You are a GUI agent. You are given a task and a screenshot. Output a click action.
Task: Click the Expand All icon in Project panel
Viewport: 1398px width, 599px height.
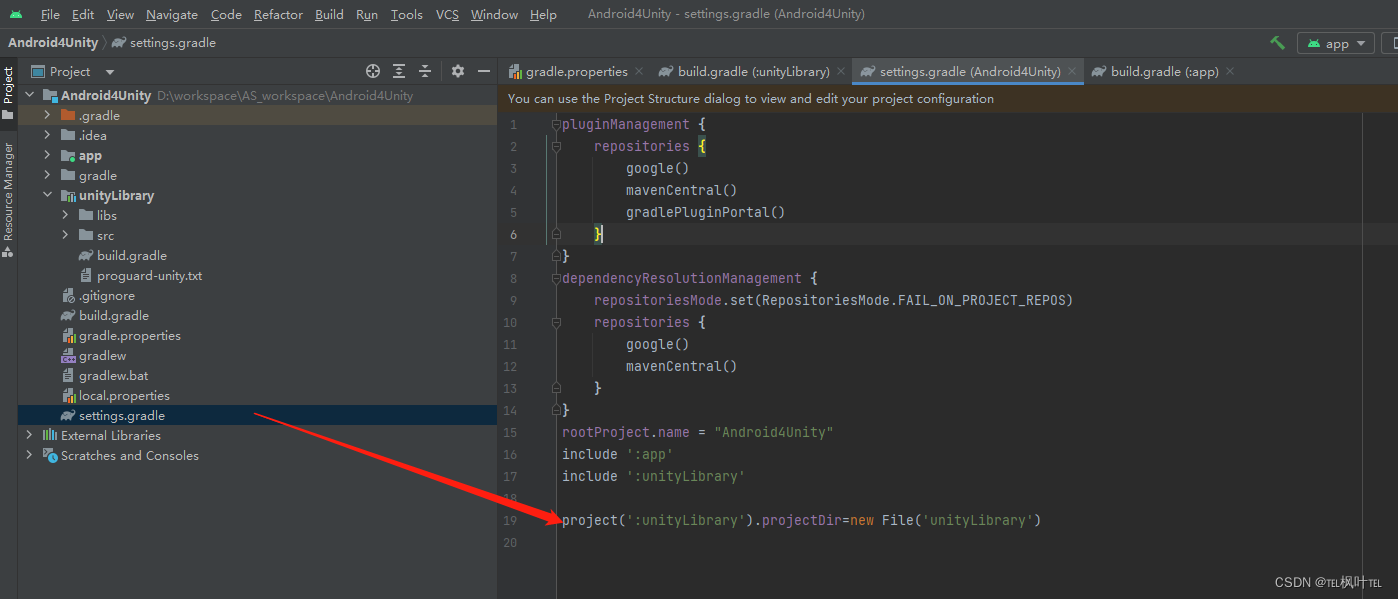coord(399,71)
